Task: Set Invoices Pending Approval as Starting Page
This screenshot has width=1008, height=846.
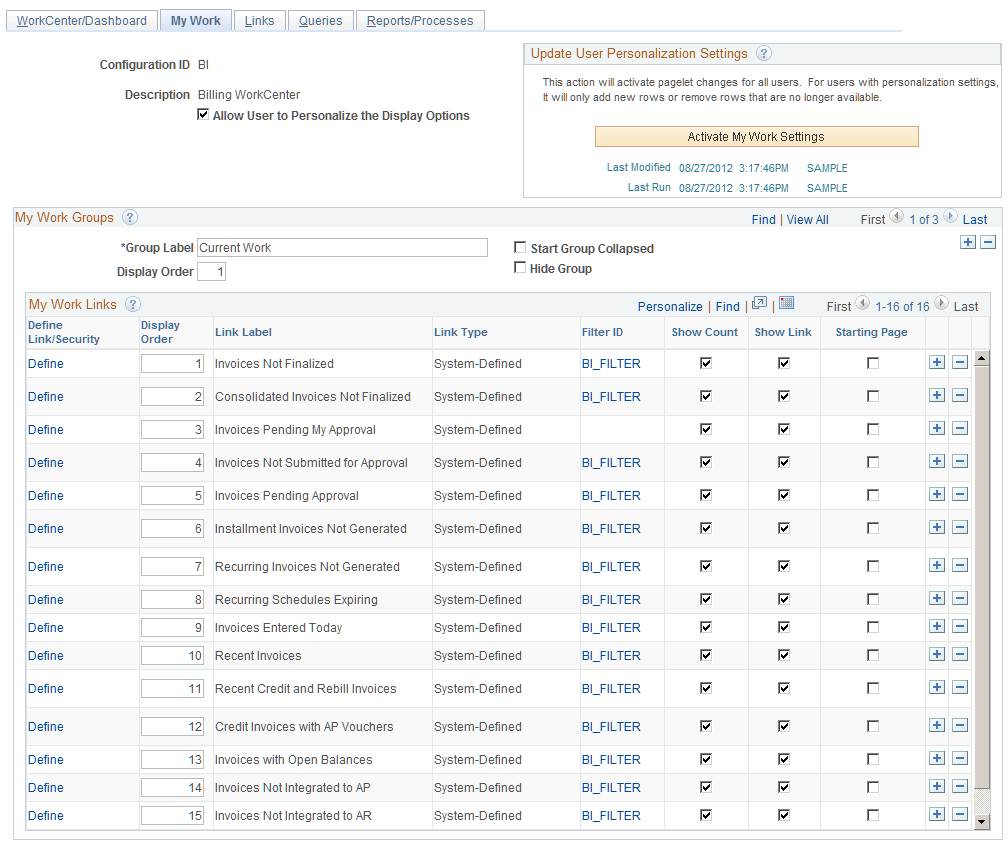Action: pos(872,495)
